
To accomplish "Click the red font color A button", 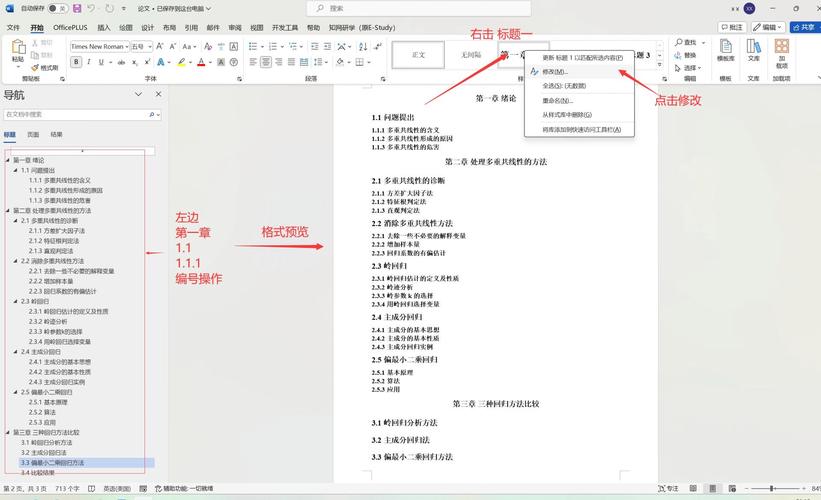I will click(201, 62).
